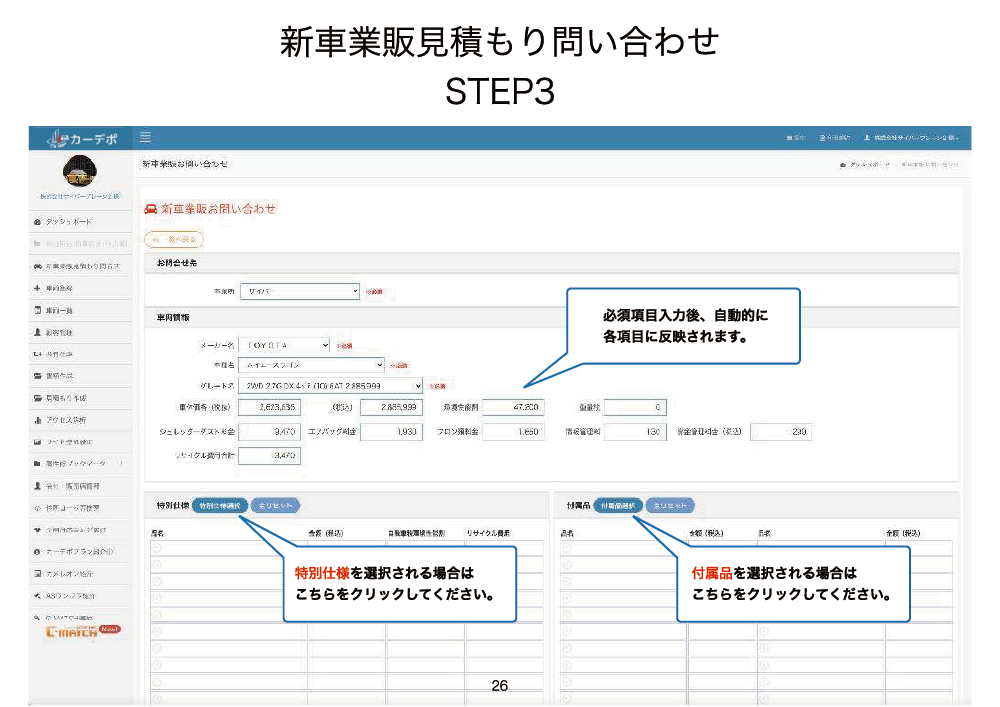Image resolution: width=1000 pixels, height=707 pixels.
Task: Click the first row circle icon under 付属品
Action: tap(567, 548)
